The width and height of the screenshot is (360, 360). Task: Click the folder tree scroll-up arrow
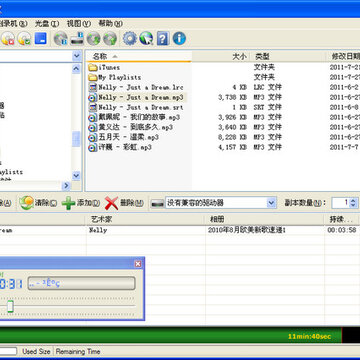click(76, 69)
